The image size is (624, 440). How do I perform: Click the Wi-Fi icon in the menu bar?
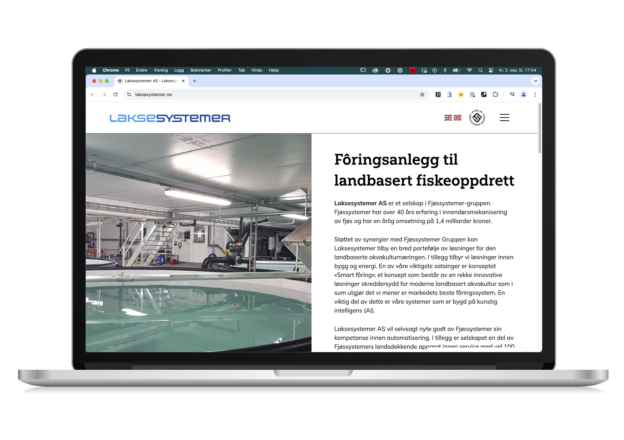[470, 70]
